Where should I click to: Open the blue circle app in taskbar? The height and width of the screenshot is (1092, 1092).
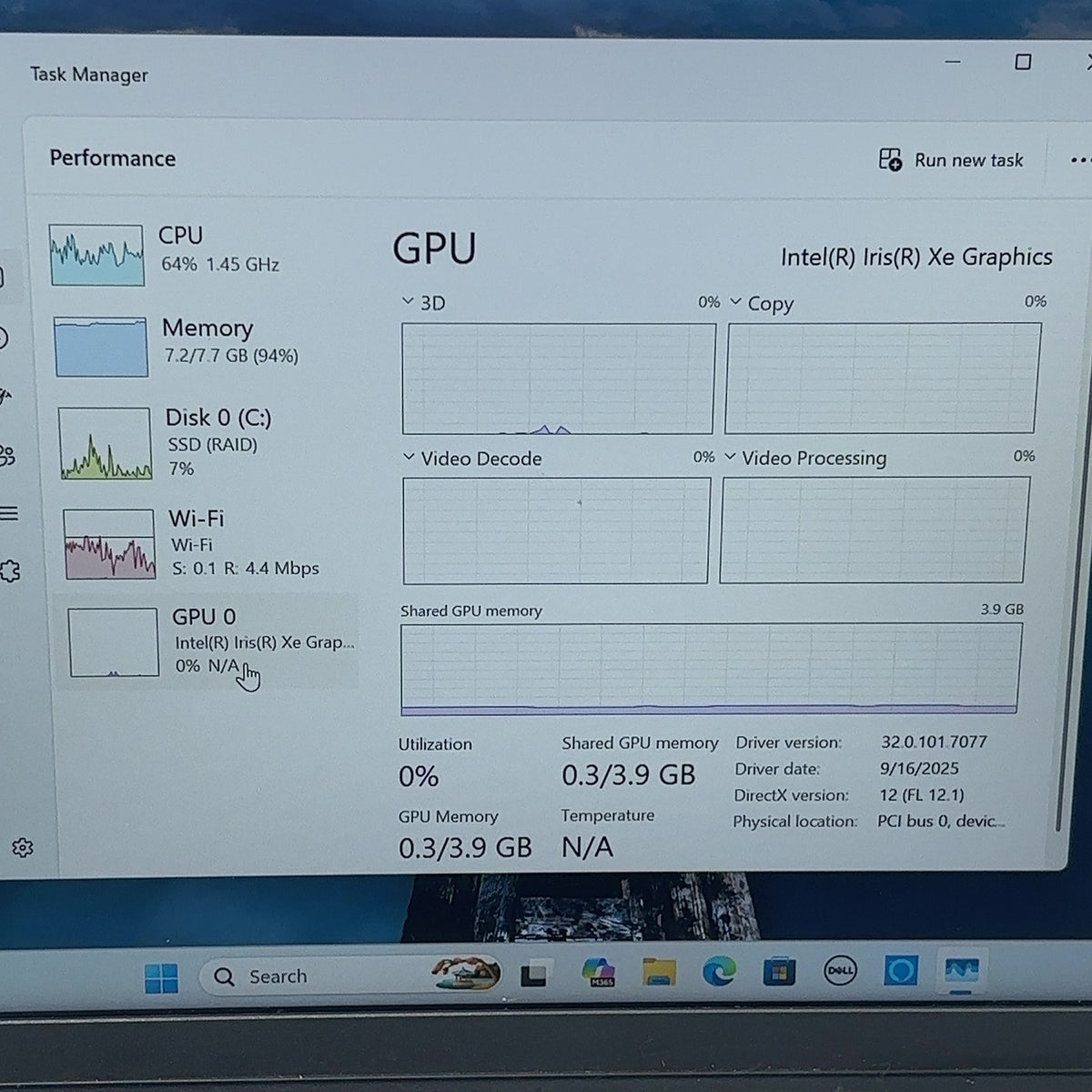click(901, 971)
